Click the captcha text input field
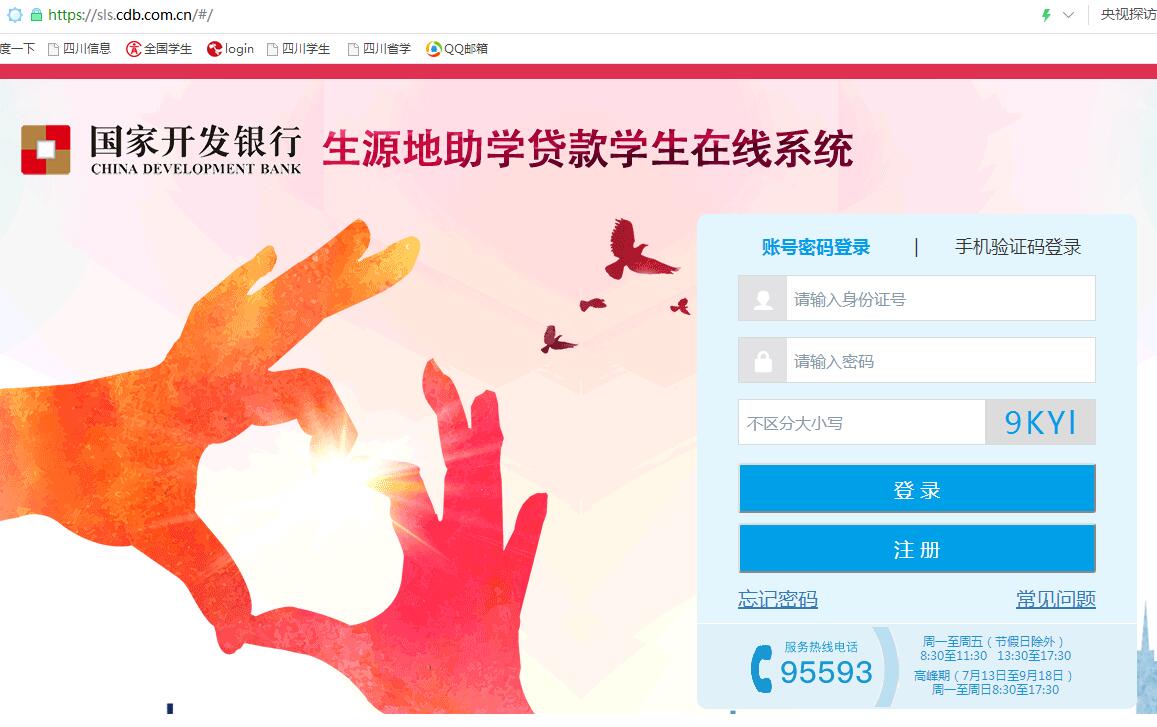The width and height of the screenshot is (1157, 727). [862, 422]
